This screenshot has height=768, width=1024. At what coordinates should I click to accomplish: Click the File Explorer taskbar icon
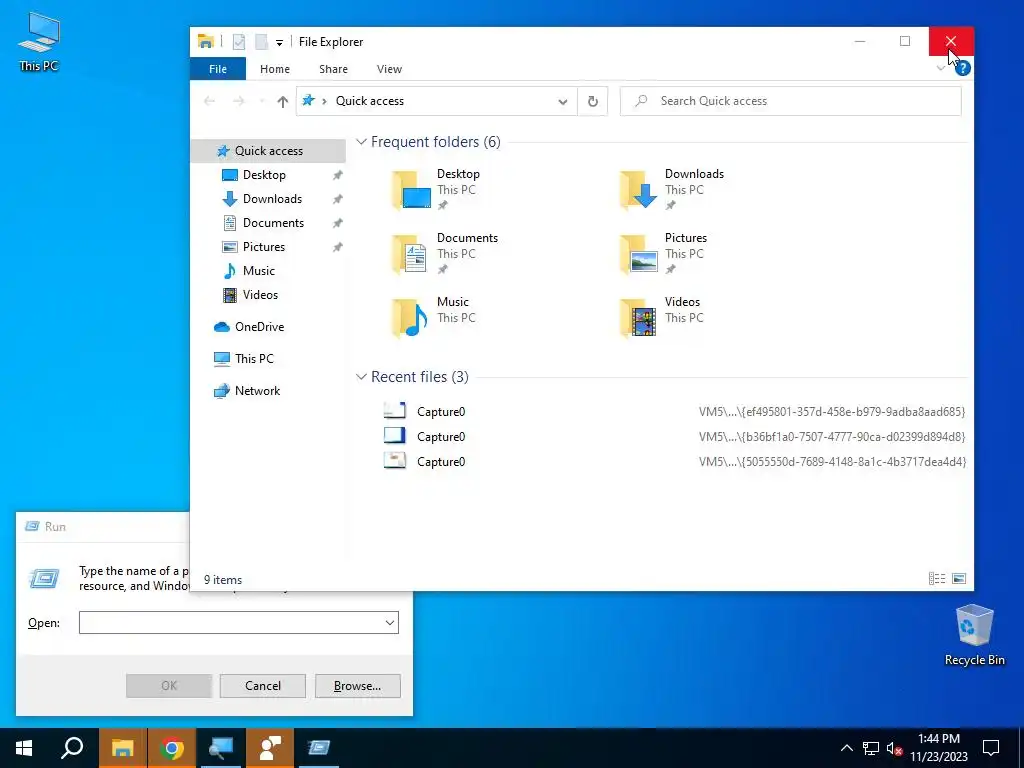[x=123, y=748]
